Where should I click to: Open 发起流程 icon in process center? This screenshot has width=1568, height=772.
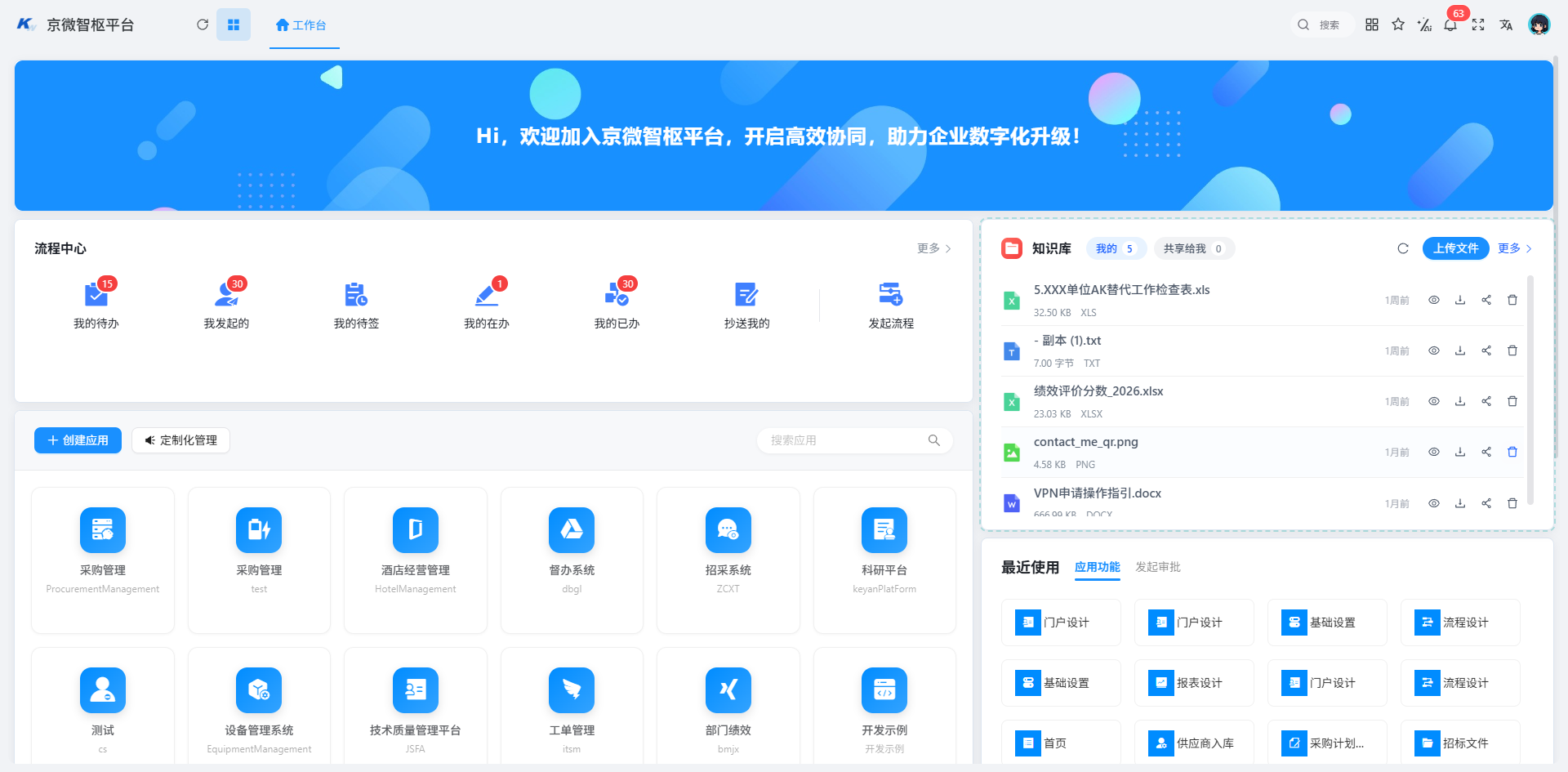point(890,294)
